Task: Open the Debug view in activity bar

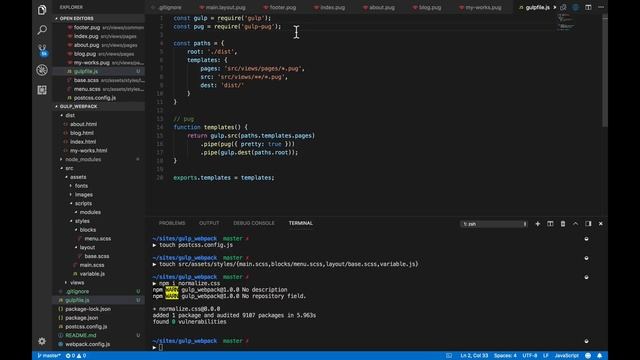Action: pos(42,70)
